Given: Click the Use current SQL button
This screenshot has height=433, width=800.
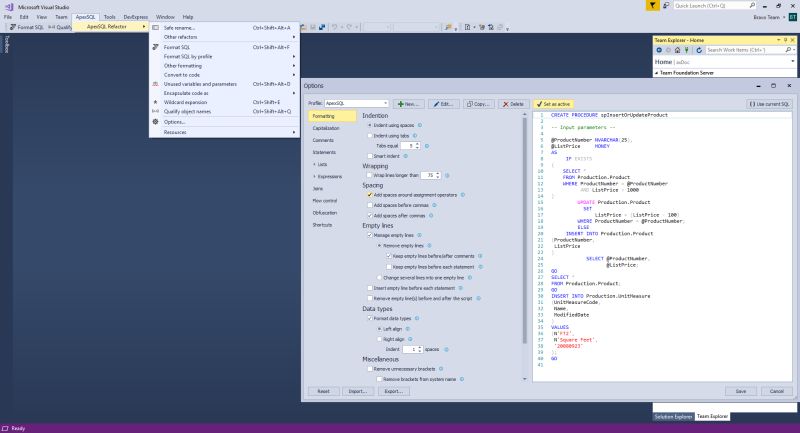Looking at the screenshot, I should (x=769, y=104).
